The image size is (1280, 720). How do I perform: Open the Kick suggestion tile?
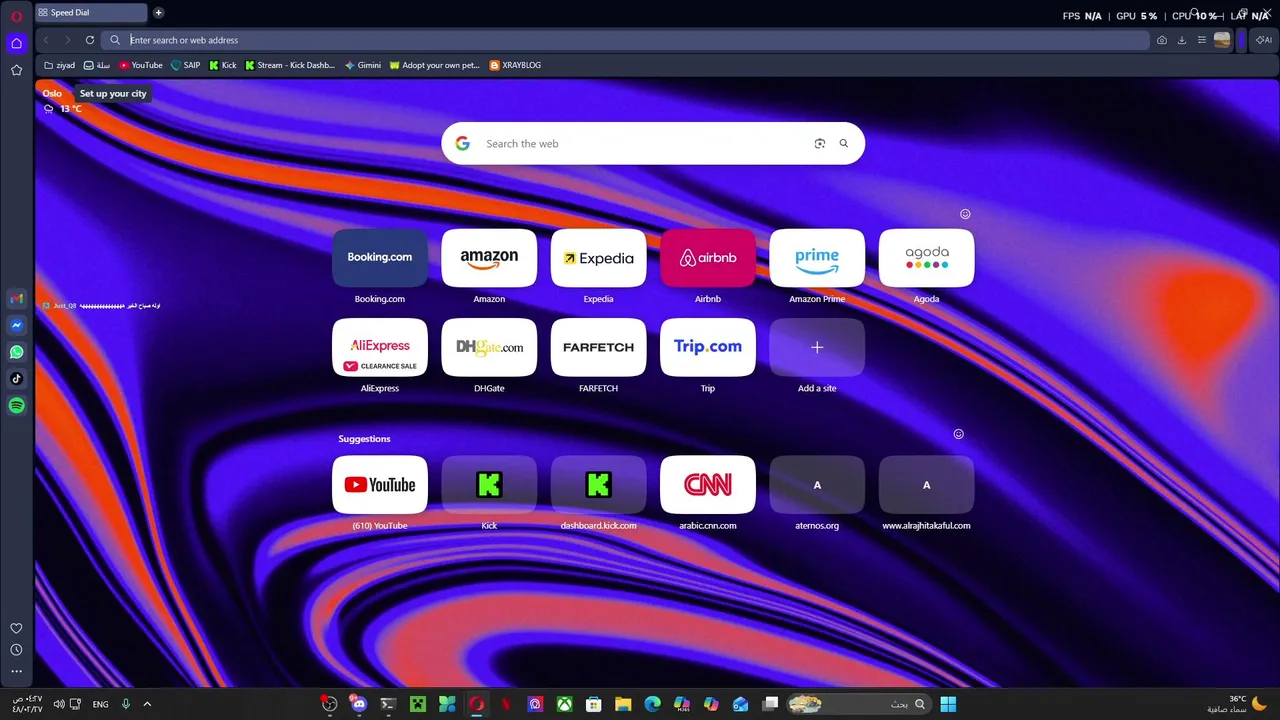pos(489,485)
